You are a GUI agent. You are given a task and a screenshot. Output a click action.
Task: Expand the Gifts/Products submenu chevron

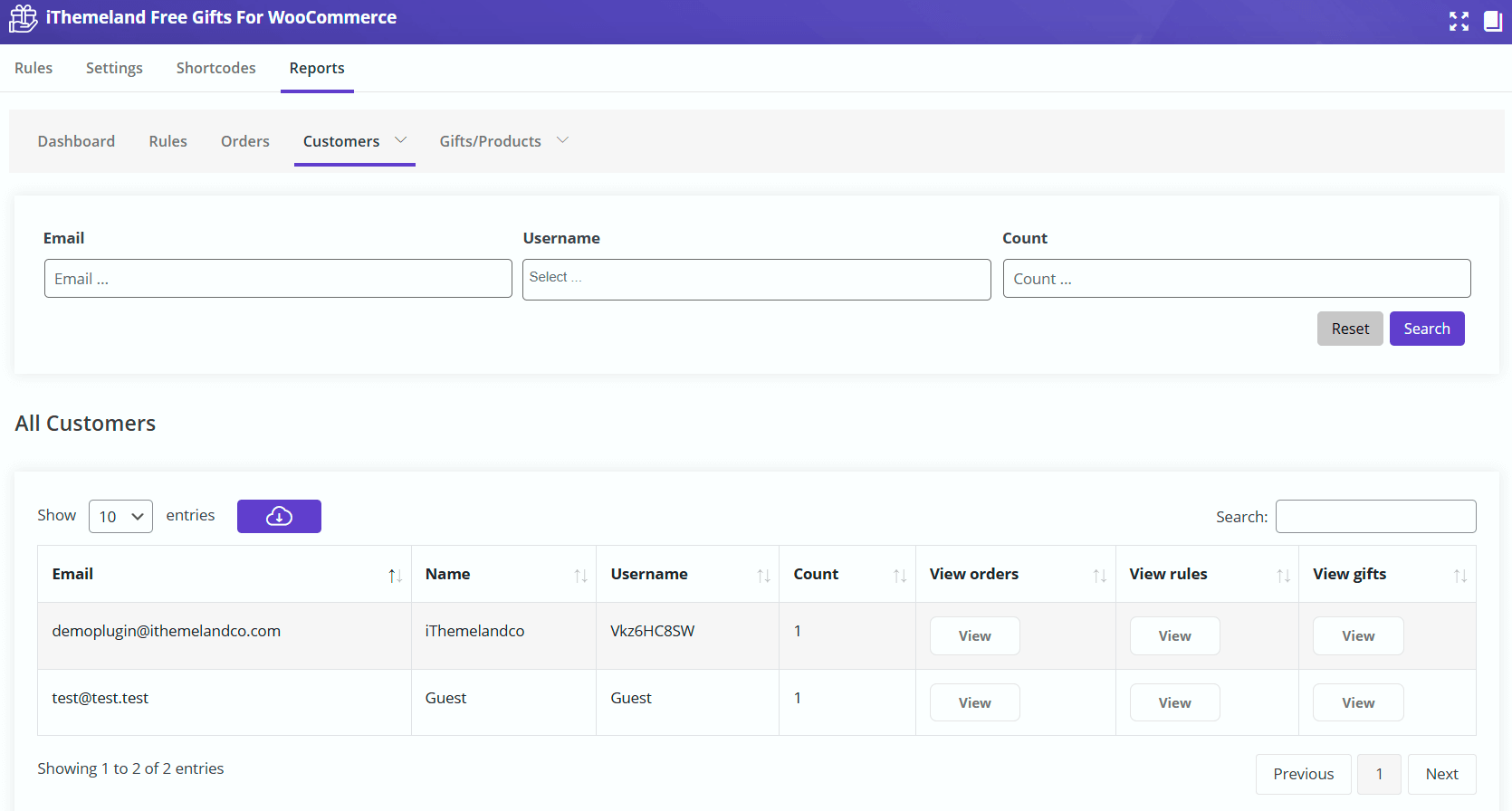(x=562, y=140)
